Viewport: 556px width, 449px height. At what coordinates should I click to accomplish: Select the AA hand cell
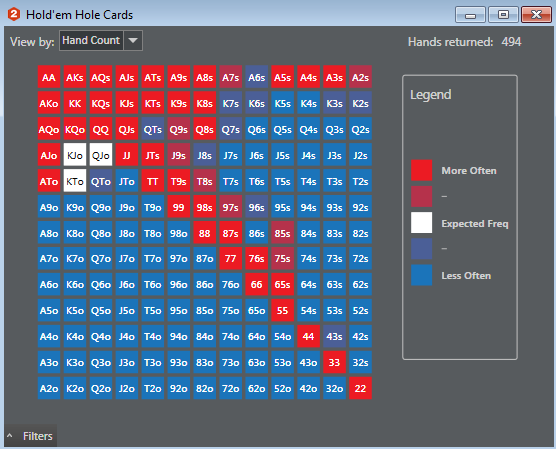pyautogui.click(x=49, y=77)
